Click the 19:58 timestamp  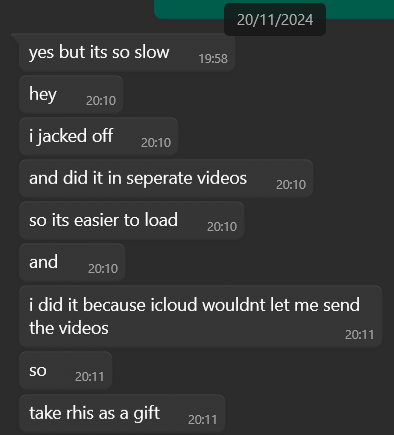click(x=213, y=59)
